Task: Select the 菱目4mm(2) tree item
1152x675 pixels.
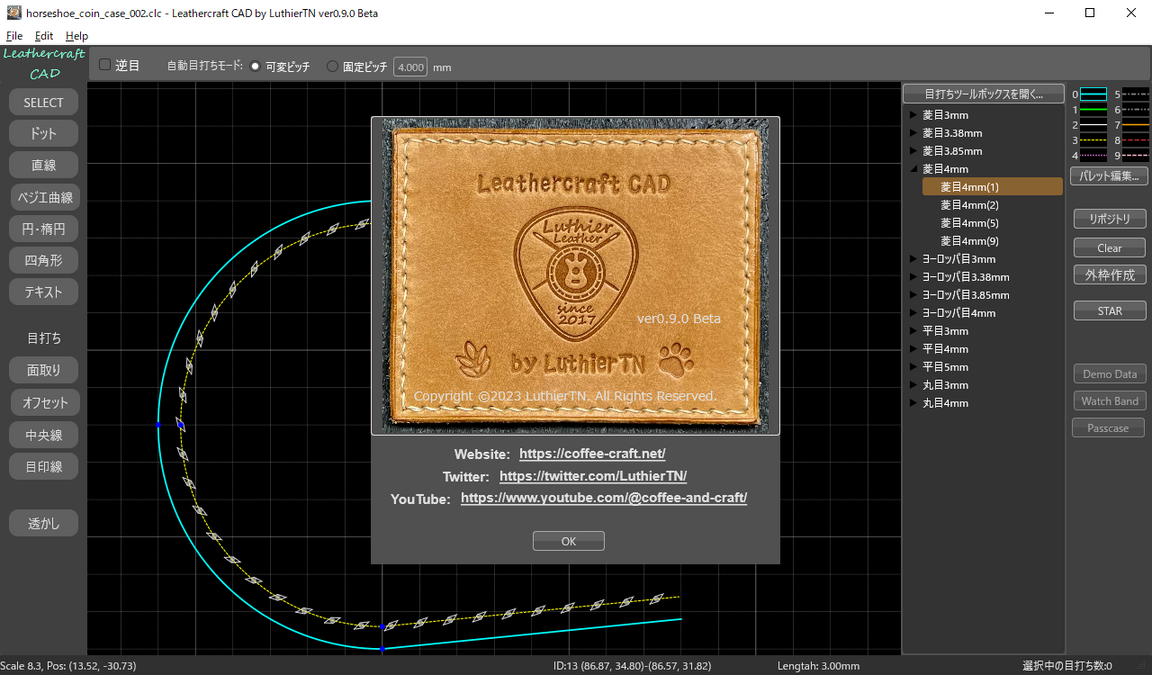Action: coord(970,205)
